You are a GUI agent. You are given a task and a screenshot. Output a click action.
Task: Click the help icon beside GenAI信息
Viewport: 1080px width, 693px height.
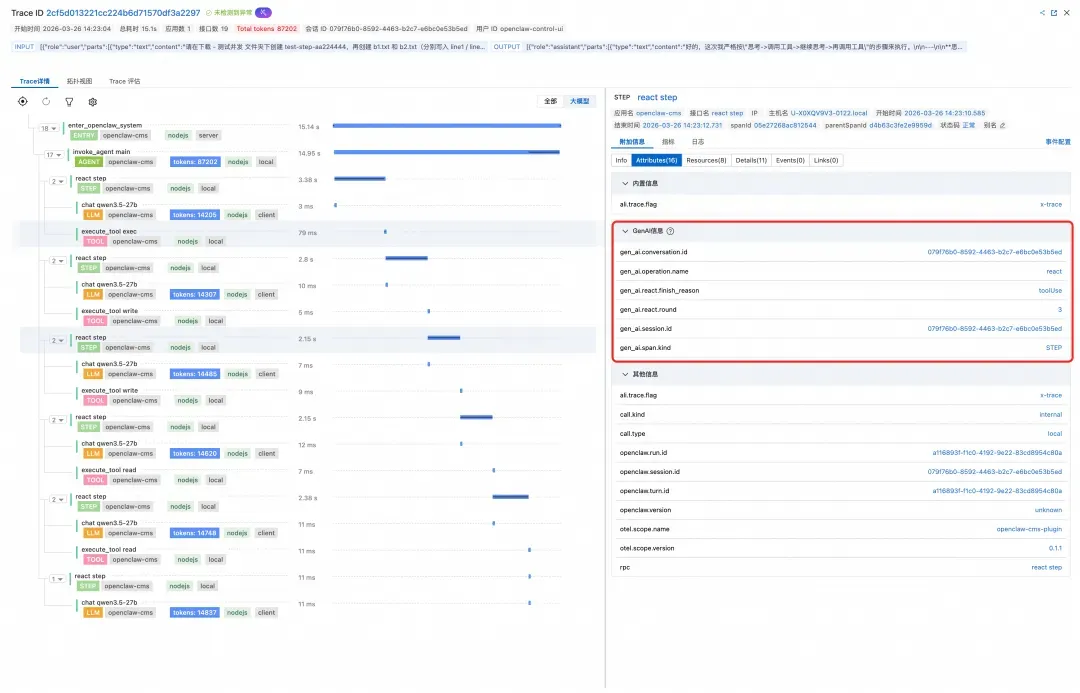tap(670, 230)
